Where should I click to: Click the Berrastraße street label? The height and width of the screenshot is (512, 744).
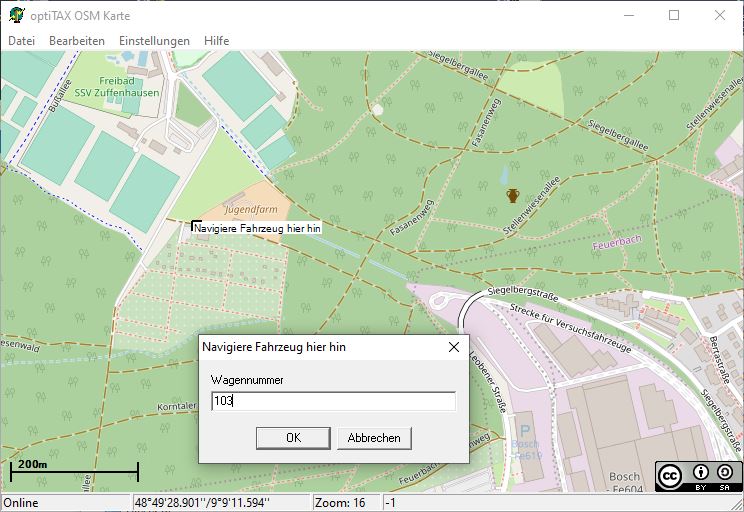pyautogui.click(x=719, y=360)
